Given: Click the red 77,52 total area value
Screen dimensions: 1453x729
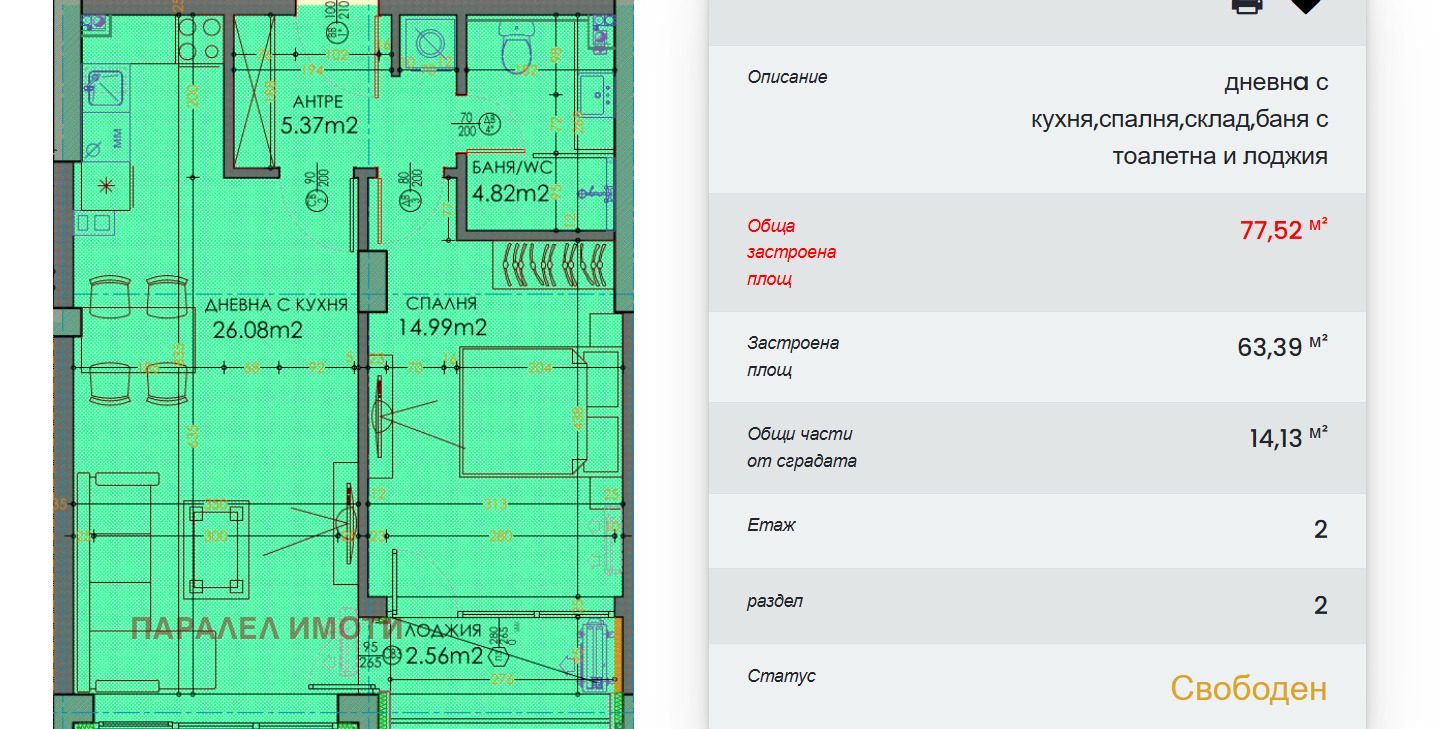Looking at the screenshot, I should [x=1271, y=231].
